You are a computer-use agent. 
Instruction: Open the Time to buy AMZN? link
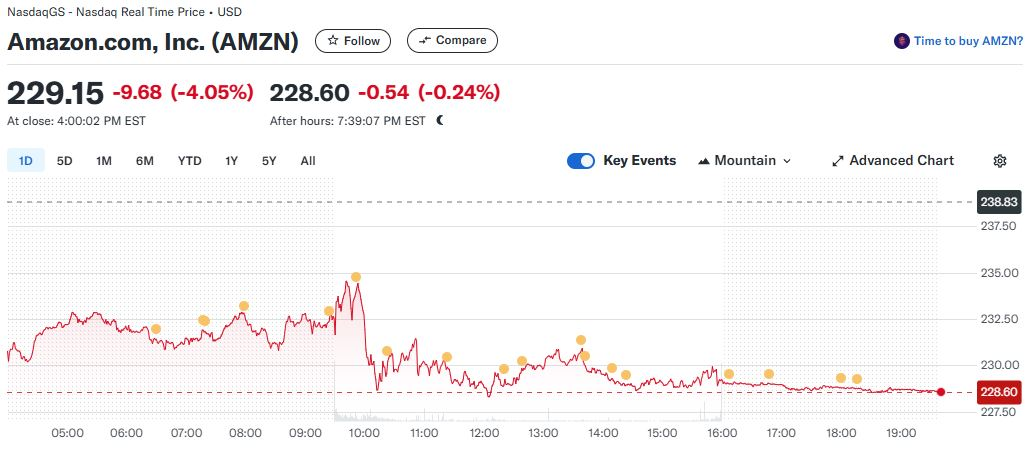coord(968,41)
